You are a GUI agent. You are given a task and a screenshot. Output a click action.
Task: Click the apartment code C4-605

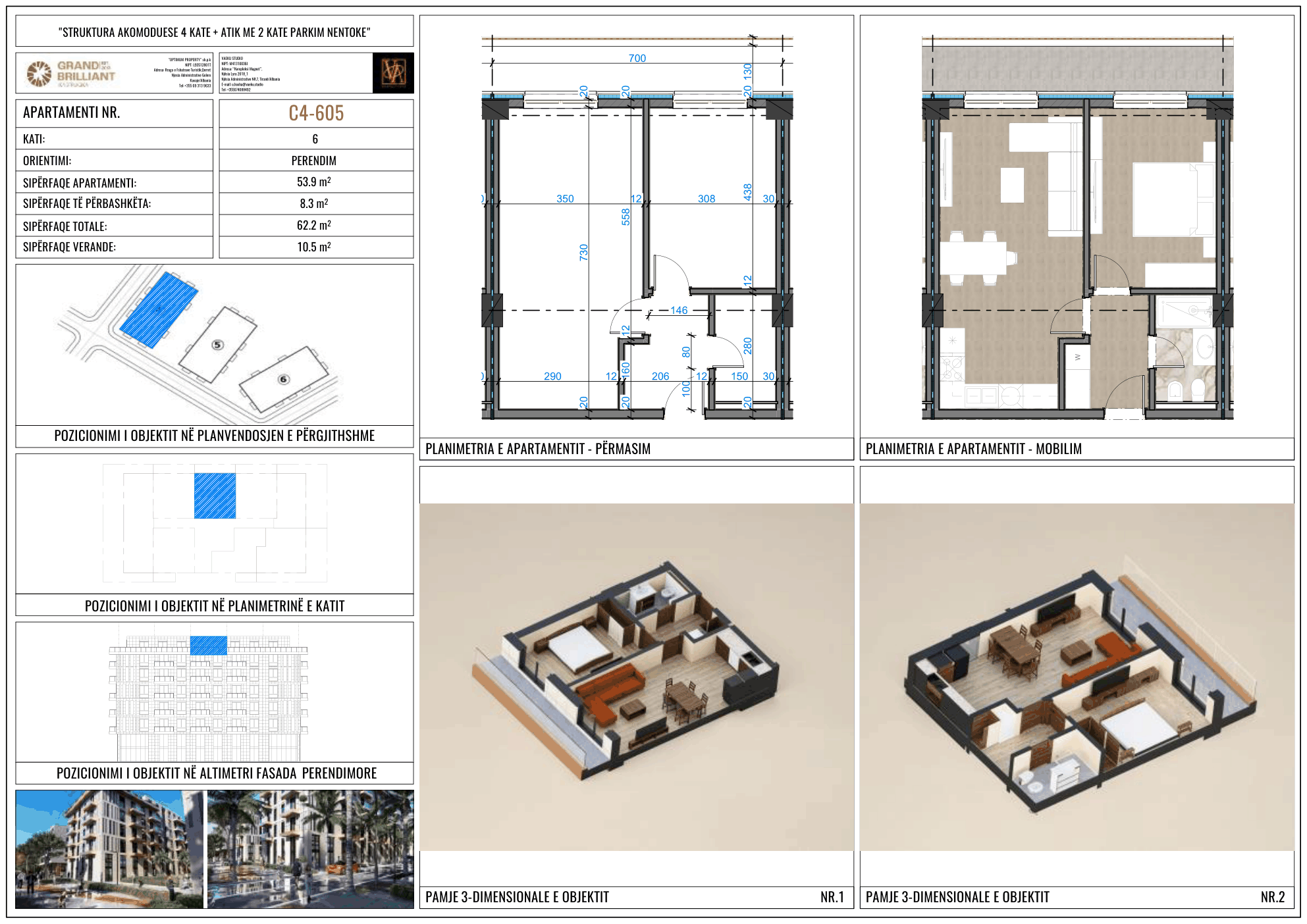pos(316,113)
